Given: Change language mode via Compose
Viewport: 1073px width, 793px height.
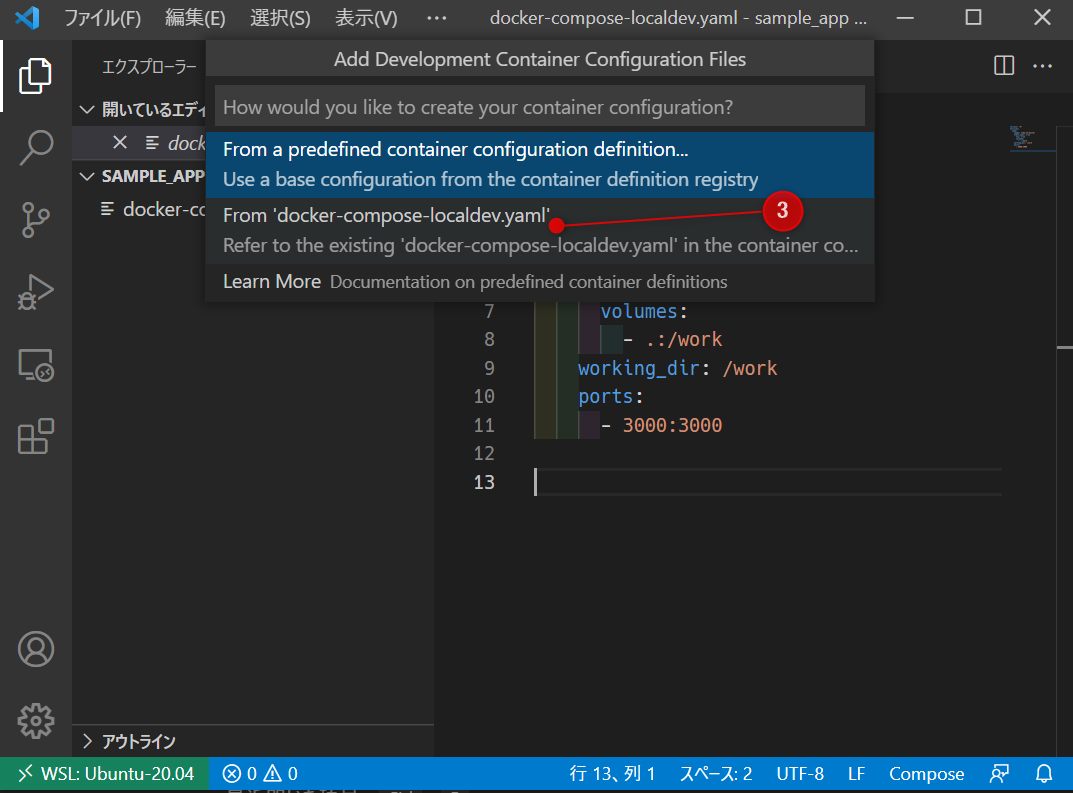Looking at the screenshot, I should pos(927,774).
